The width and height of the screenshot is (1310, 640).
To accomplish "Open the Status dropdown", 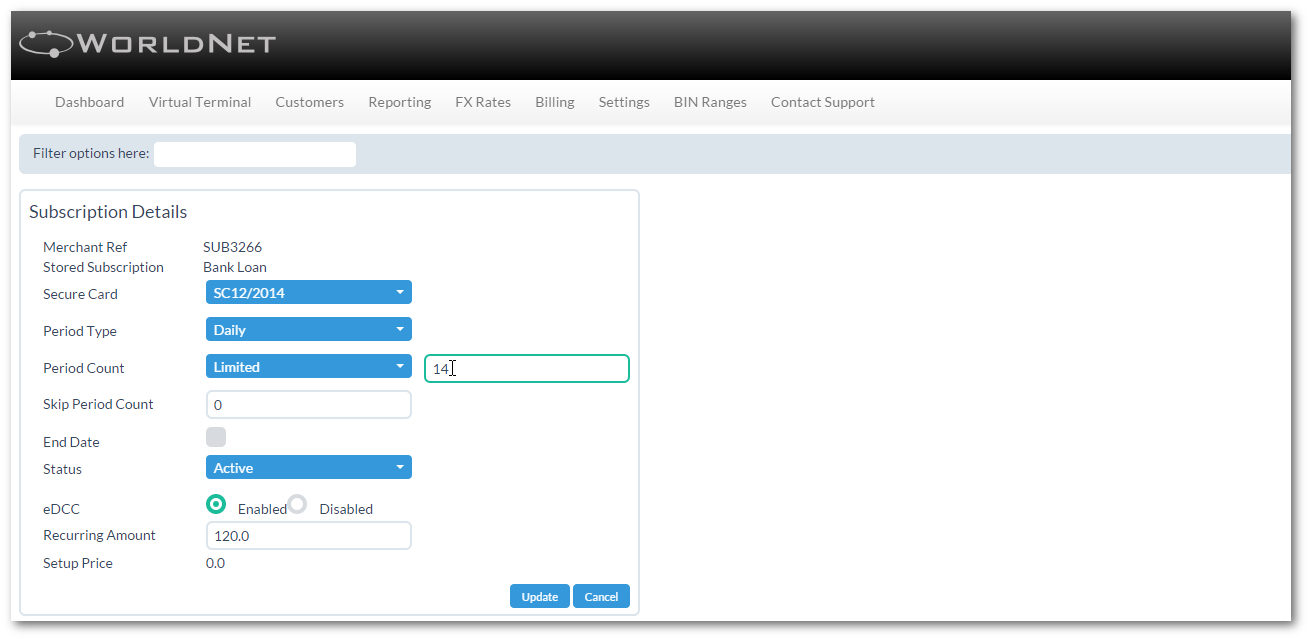I will coord(308,468).
